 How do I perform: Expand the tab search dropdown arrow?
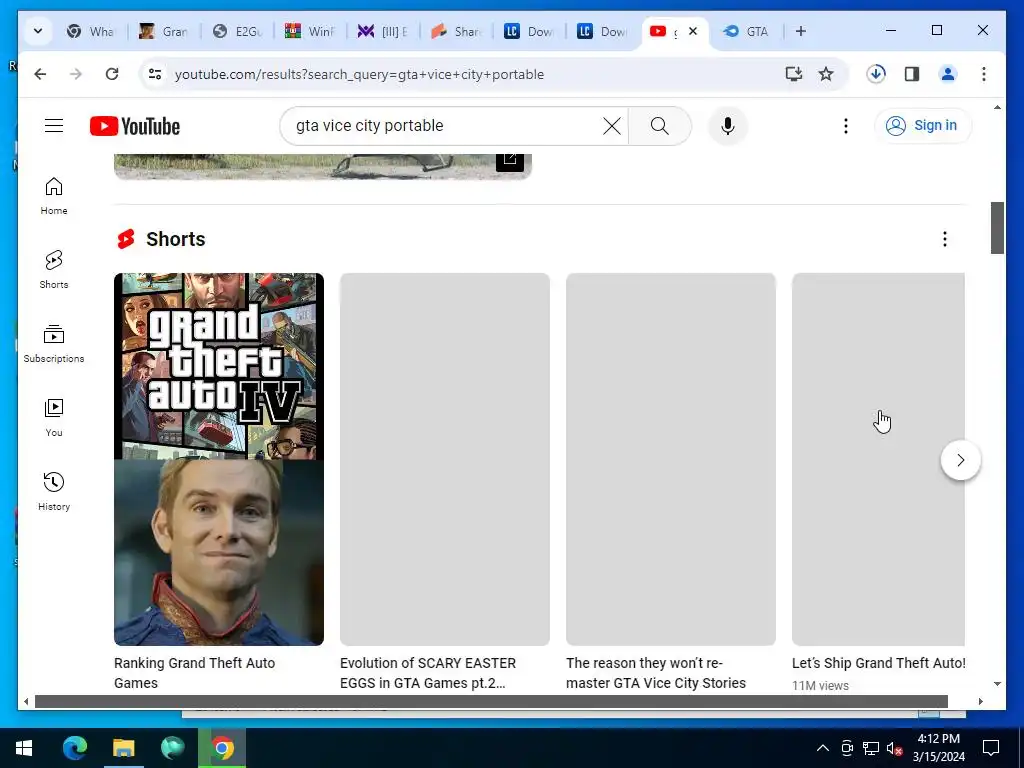pyautogui.click(x=38, y=31)
